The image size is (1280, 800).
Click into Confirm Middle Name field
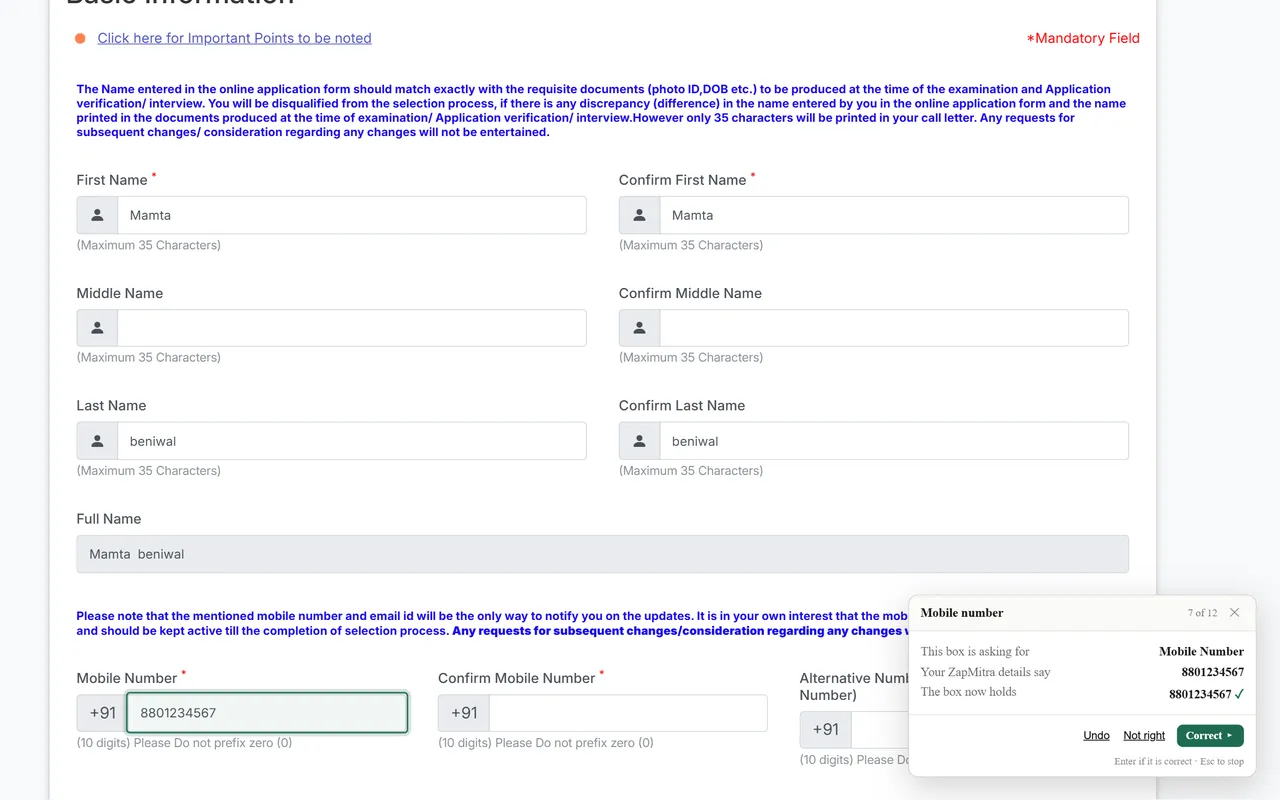pyautogui.click(x=894, y=328)
